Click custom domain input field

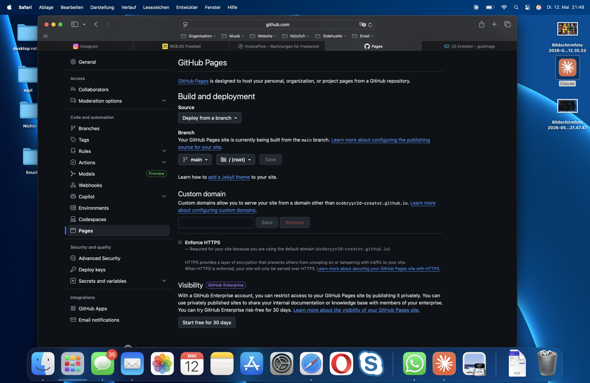(216, 222)
